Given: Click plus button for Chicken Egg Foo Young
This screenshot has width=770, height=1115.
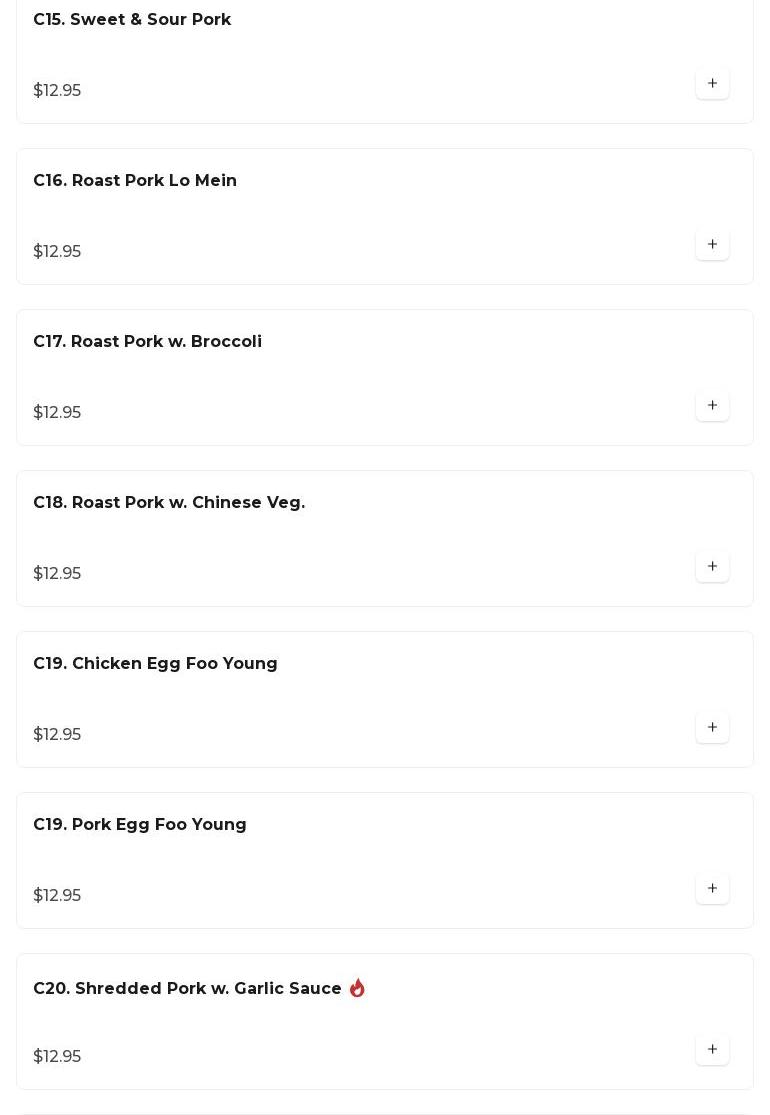Looking at the screenshot, I should pyautogui.click(x=712, y=727).
